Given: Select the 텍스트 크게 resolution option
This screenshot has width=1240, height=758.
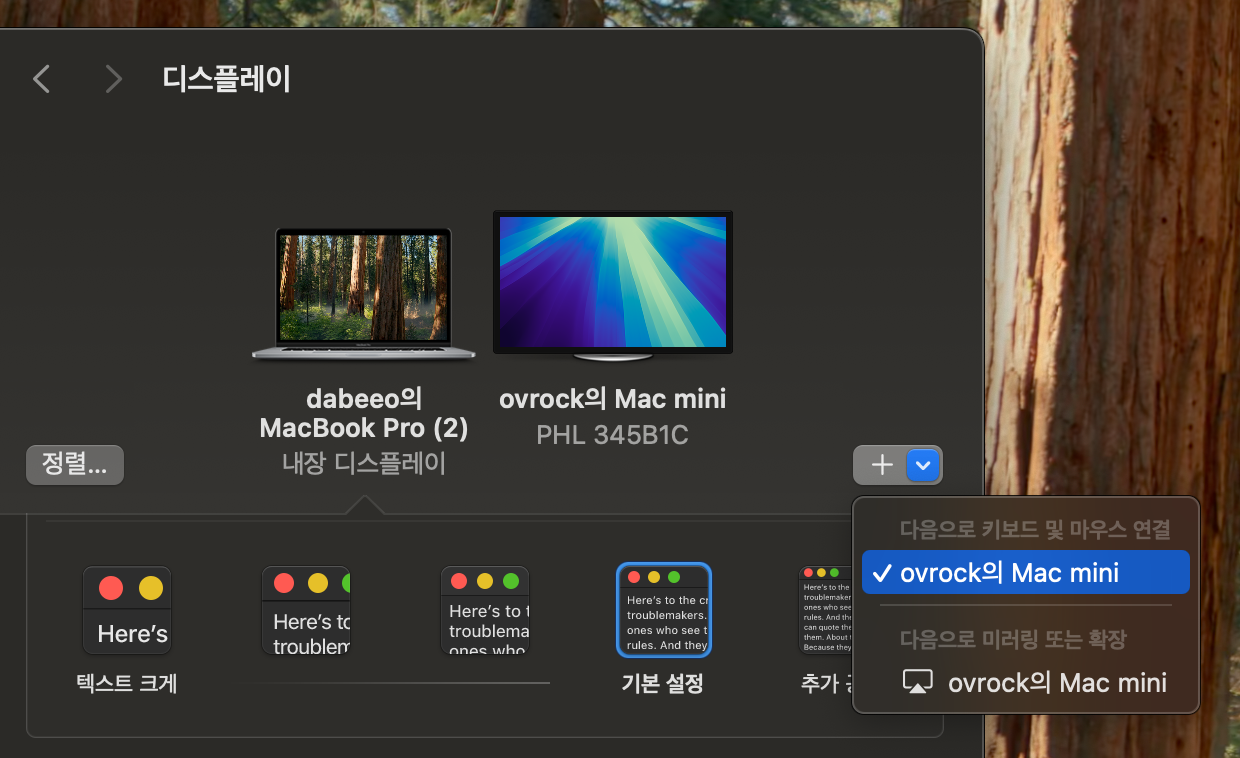Looking at the screenshot, I should [127, 610].
